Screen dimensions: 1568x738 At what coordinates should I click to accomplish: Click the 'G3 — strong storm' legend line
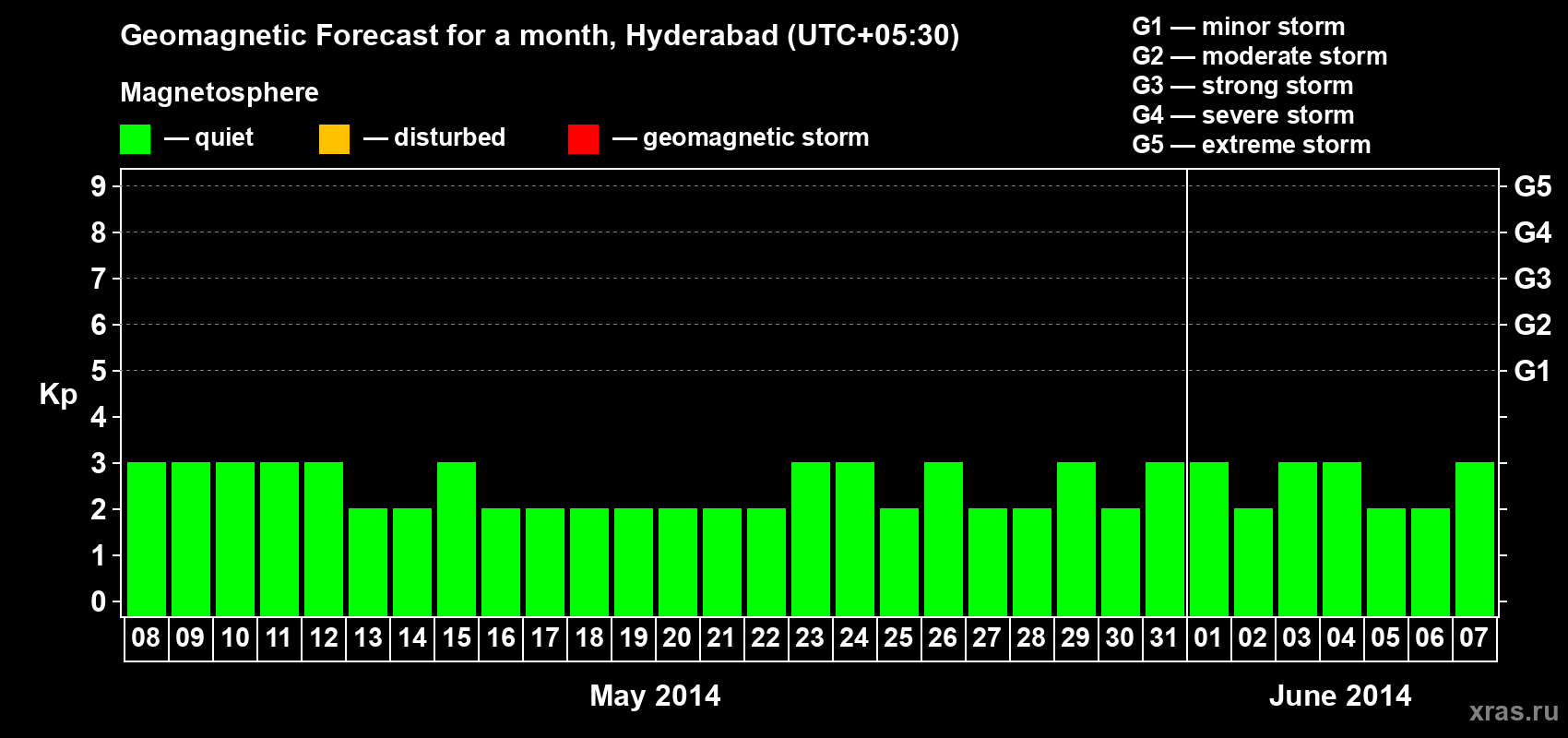[x=1242, y=86]
